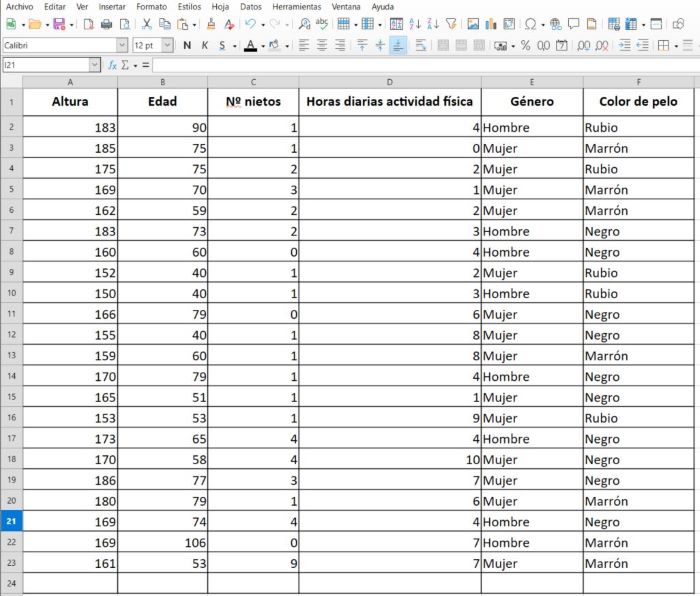Toggle center horizontally alignment
The width and height of the screenshot is (700, 596).
pos(322,45)
